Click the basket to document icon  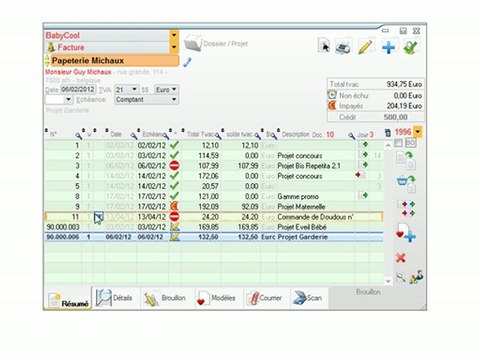[x=406, y=184]
